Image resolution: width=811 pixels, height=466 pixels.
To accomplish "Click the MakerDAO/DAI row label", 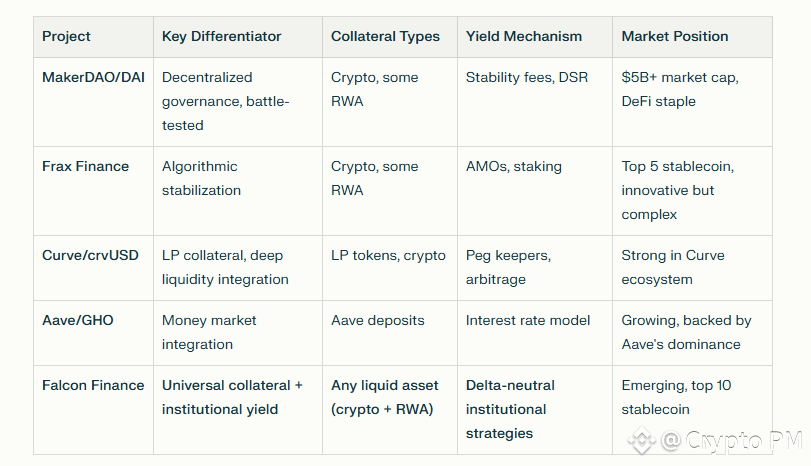I will coord(91,77).
